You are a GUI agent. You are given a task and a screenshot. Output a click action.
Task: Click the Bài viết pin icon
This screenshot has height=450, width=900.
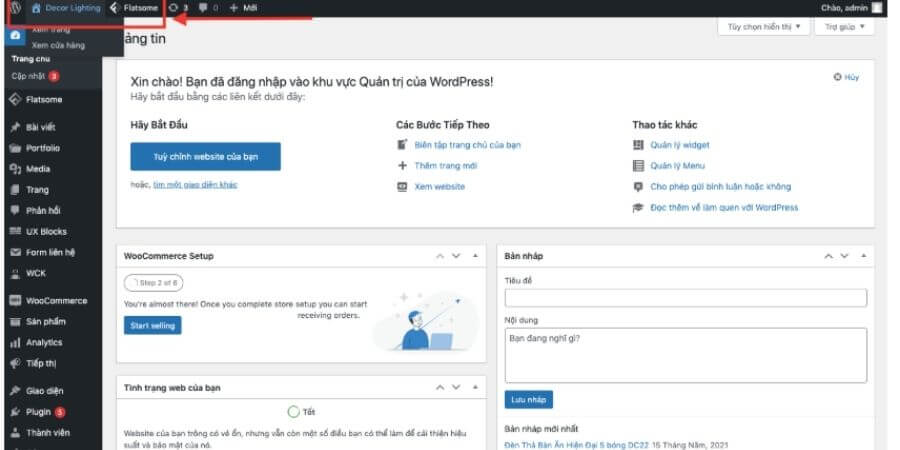(15, 127)
